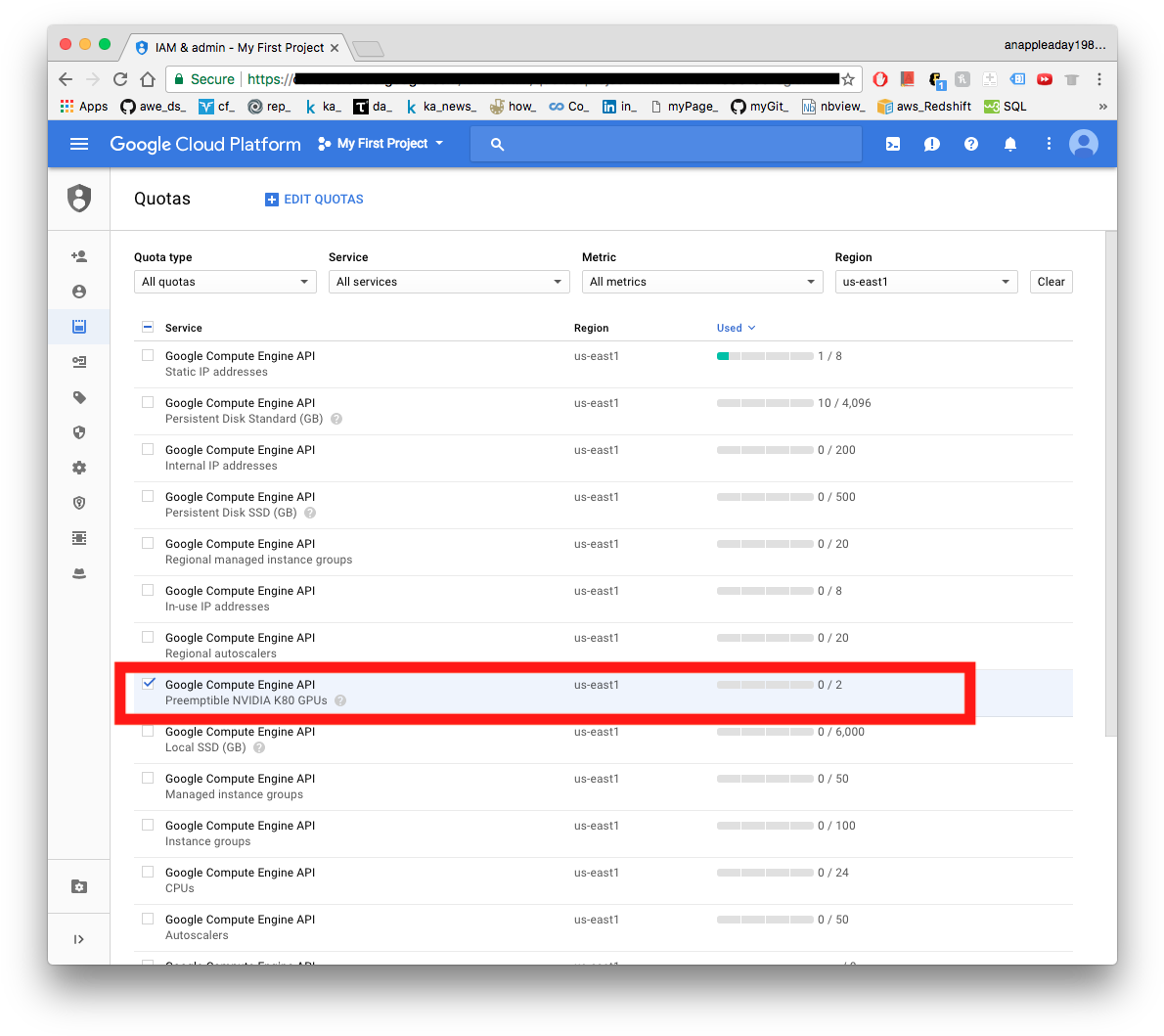Open the myGit_ bookmark
This screenshot has height=1036, width=1164.
(759, 107)
